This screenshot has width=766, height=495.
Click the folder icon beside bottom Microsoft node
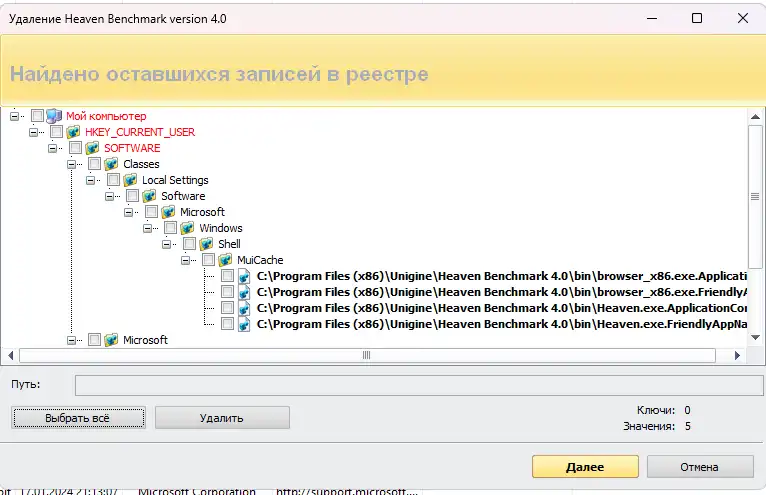pyautogui.click(x=111, y=340)
